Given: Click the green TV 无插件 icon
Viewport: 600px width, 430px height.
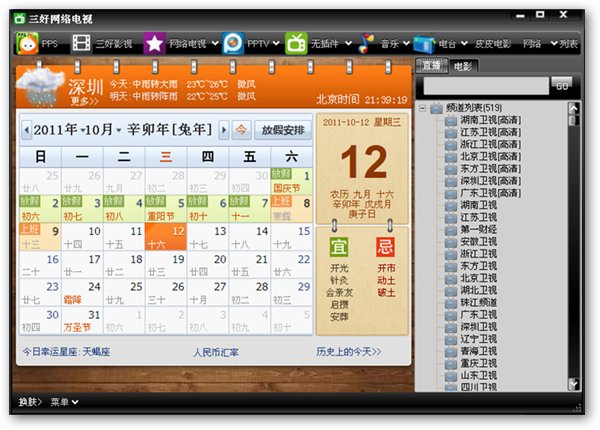Looking at the screenshot, I should (296, 43).
